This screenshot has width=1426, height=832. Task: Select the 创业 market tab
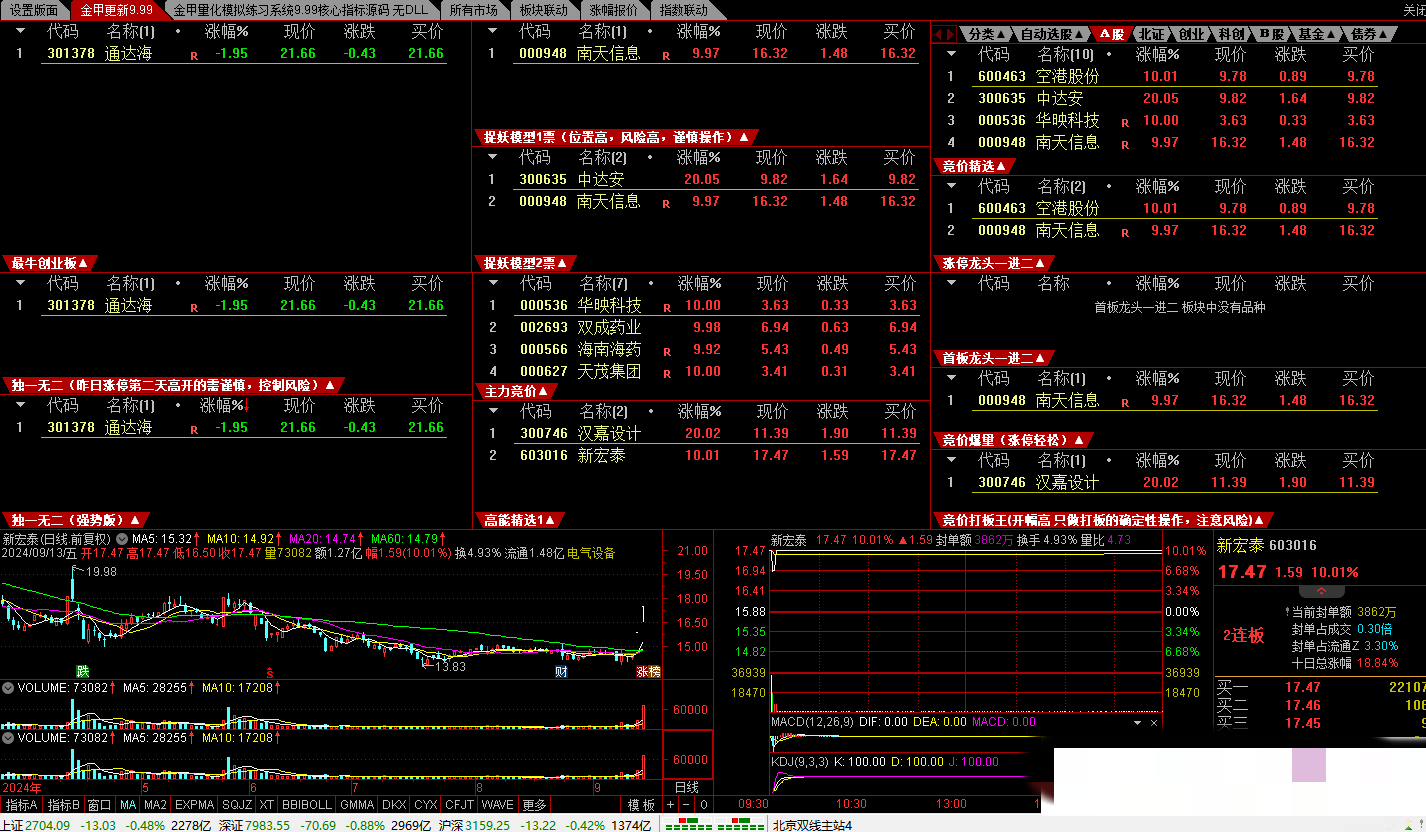pyautogui.click(x=1190, y=34)
